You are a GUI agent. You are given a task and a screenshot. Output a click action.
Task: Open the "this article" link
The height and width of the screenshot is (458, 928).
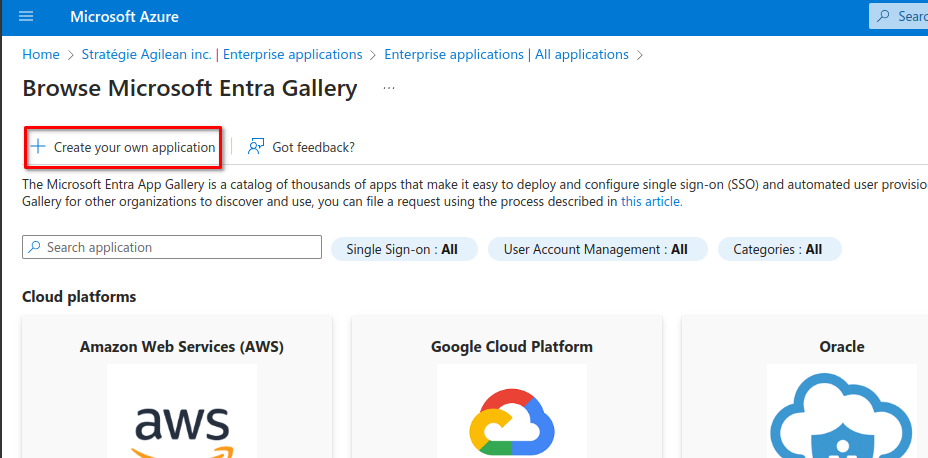(651, 201)
